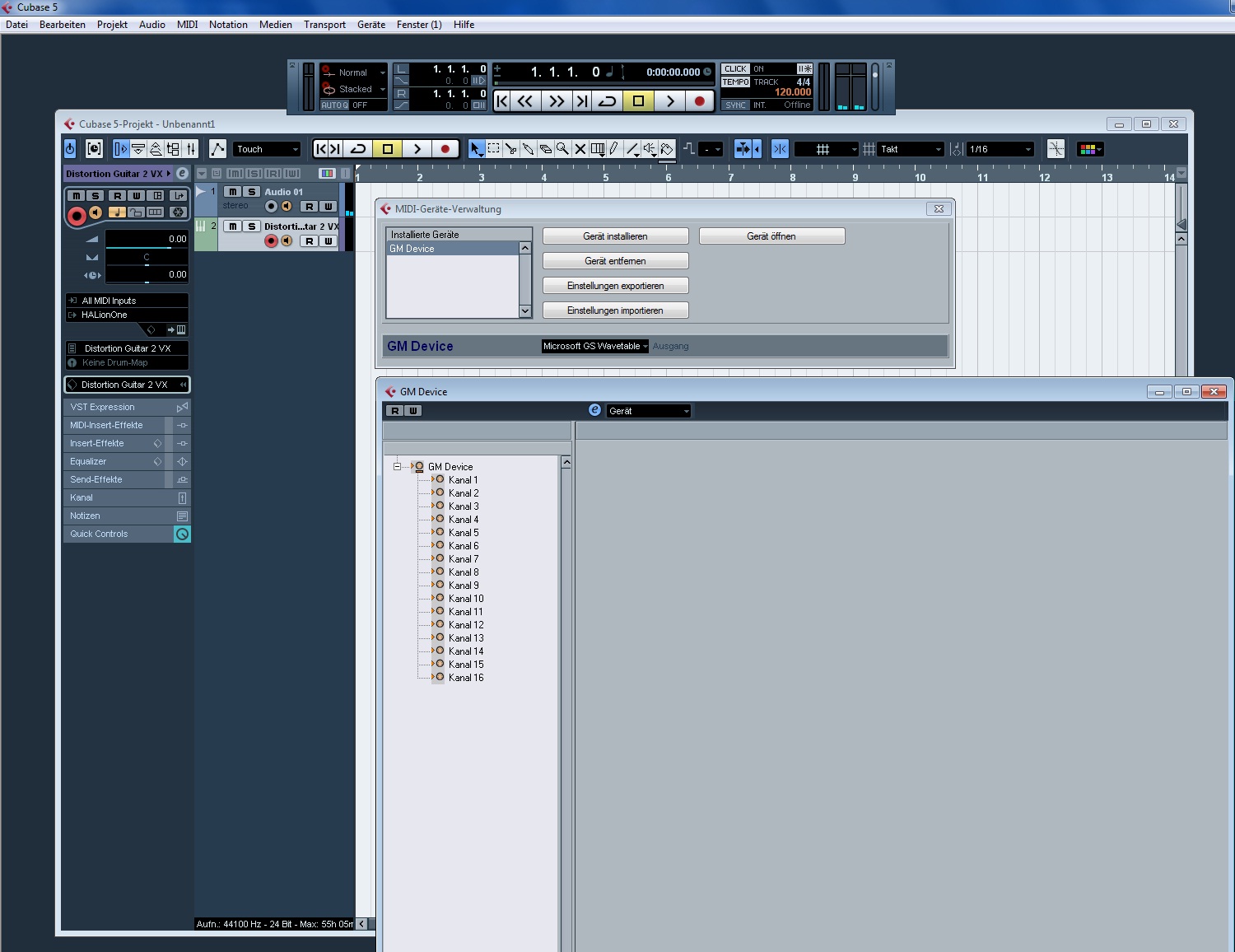1235x952 pixels.
Task: Enable Write automation in GM Device window
Action: click(413, 411)
